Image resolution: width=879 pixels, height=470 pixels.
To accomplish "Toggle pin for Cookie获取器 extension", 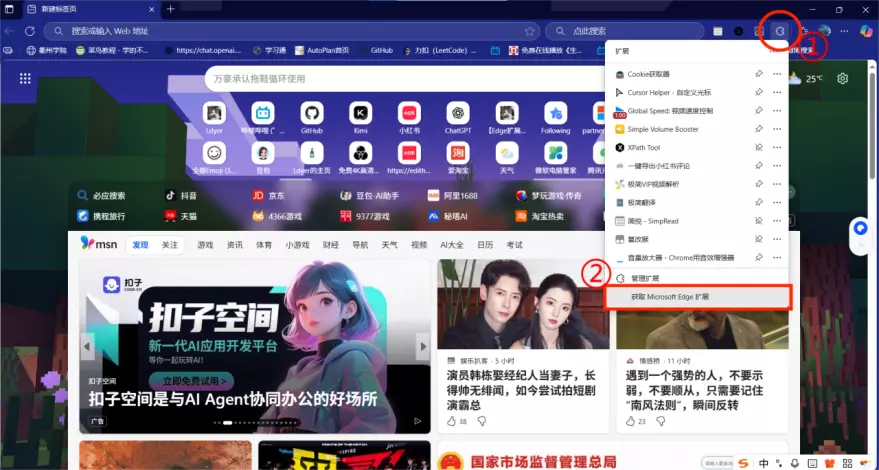I will [759, 74].
